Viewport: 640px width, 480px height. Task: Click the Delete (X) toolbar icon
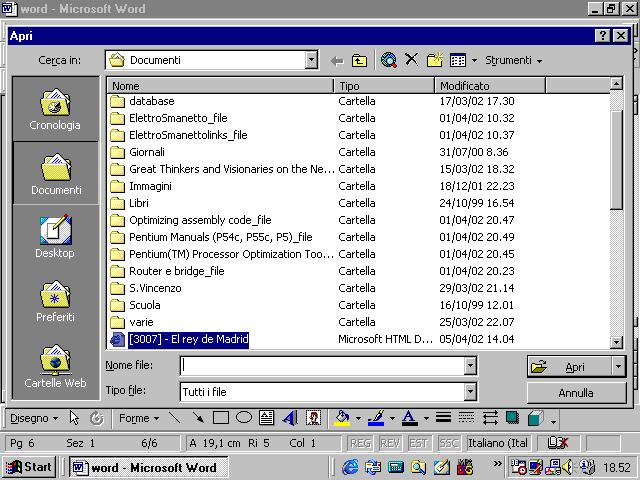pos(411,60)
